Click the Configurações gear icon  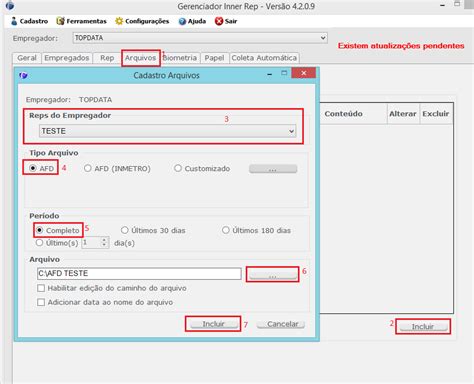point(119,21)
